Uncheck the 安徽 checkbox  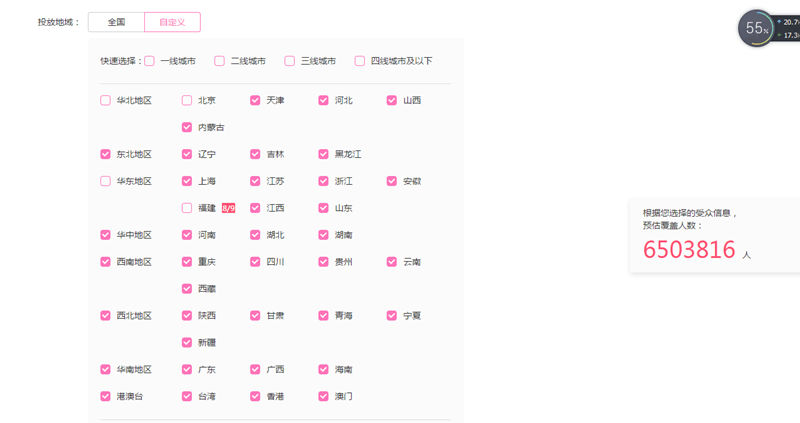pos(392,181)
